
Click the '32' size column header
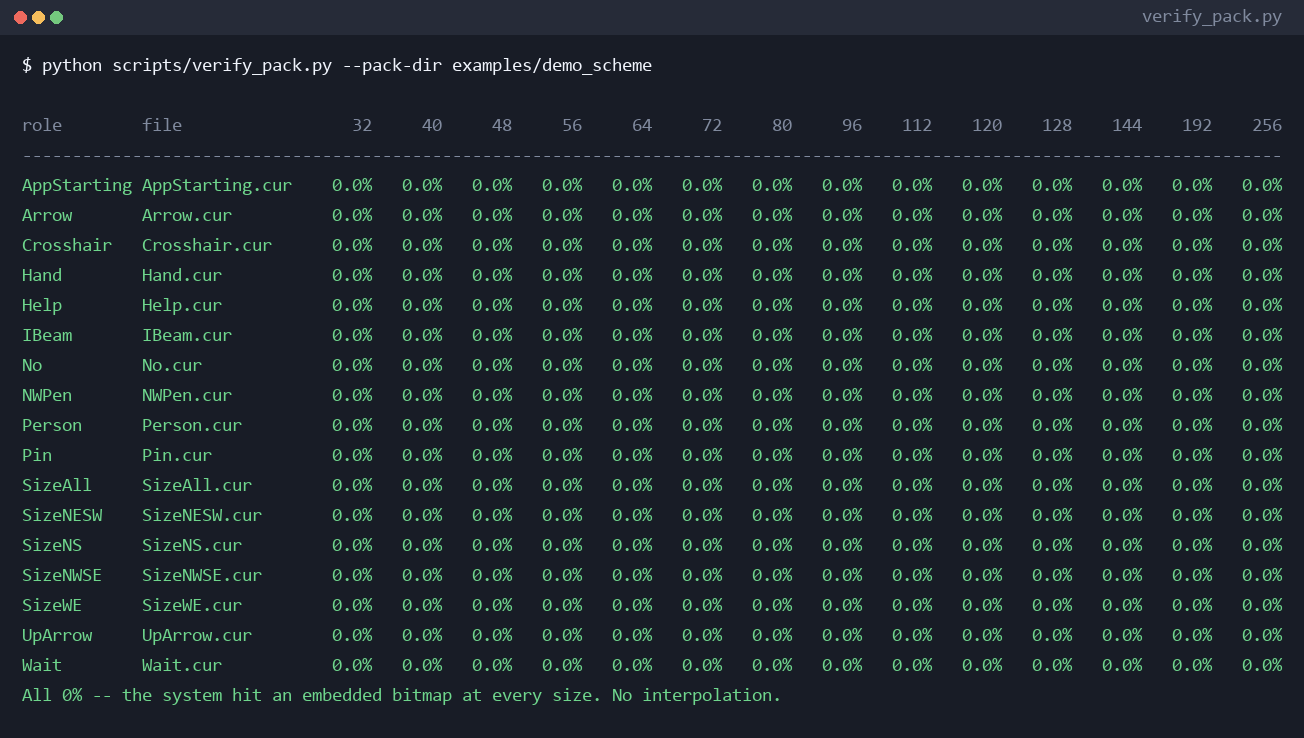pos(362,125)
